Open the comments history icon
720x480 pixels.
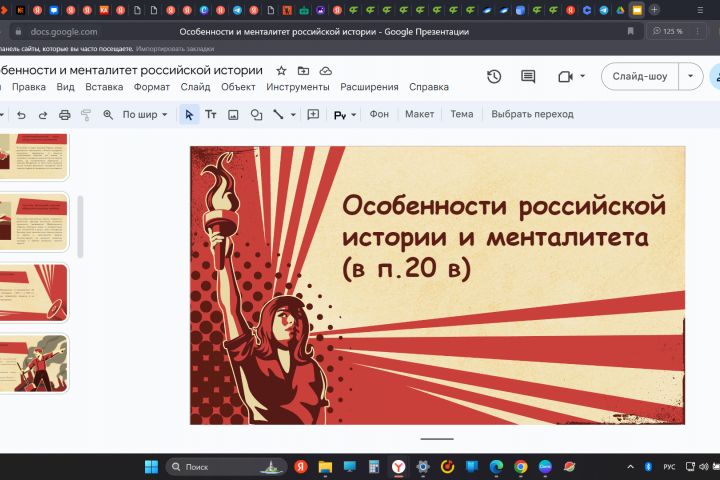528,77
